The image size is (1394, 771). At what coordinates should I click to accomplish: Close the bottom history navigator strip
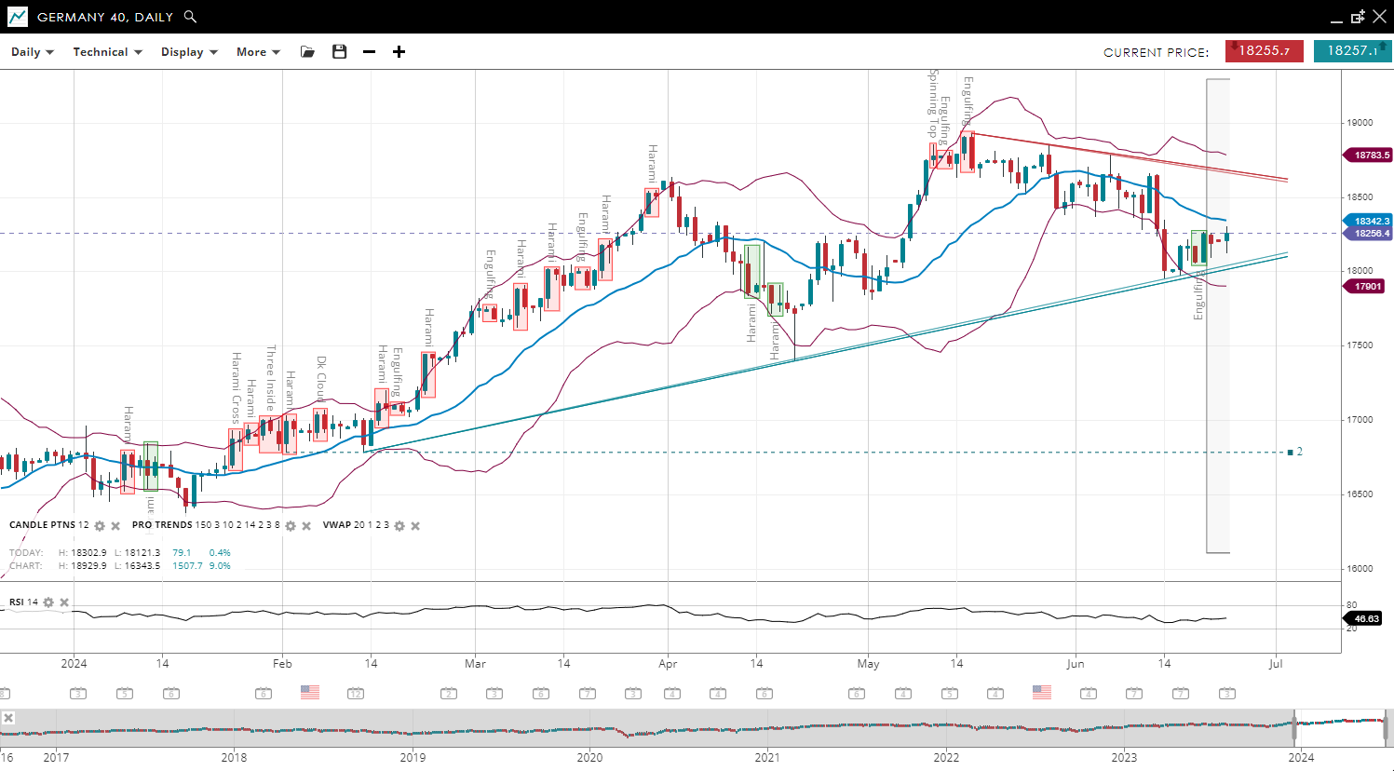click(x=8, y=718)
